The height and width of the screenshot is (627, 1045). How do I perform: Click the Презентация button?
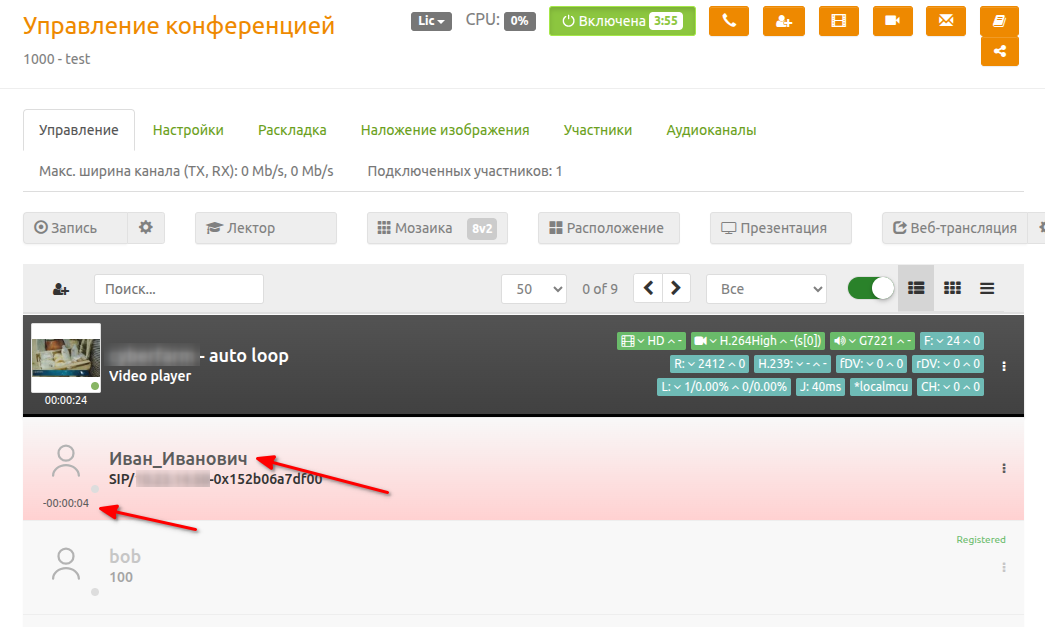click(x=781, y=228)
